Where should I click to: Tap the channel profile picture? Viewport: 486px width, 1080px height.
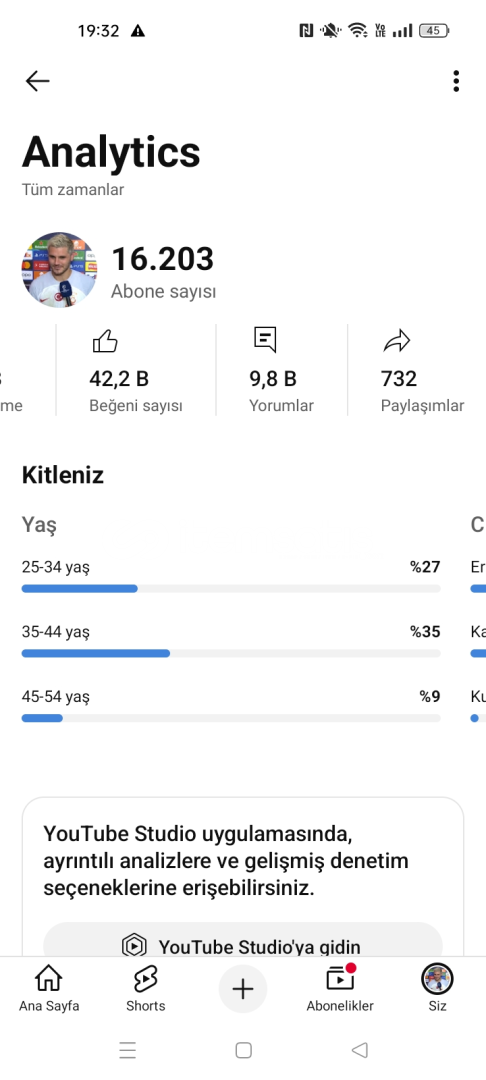pos(59,269)
